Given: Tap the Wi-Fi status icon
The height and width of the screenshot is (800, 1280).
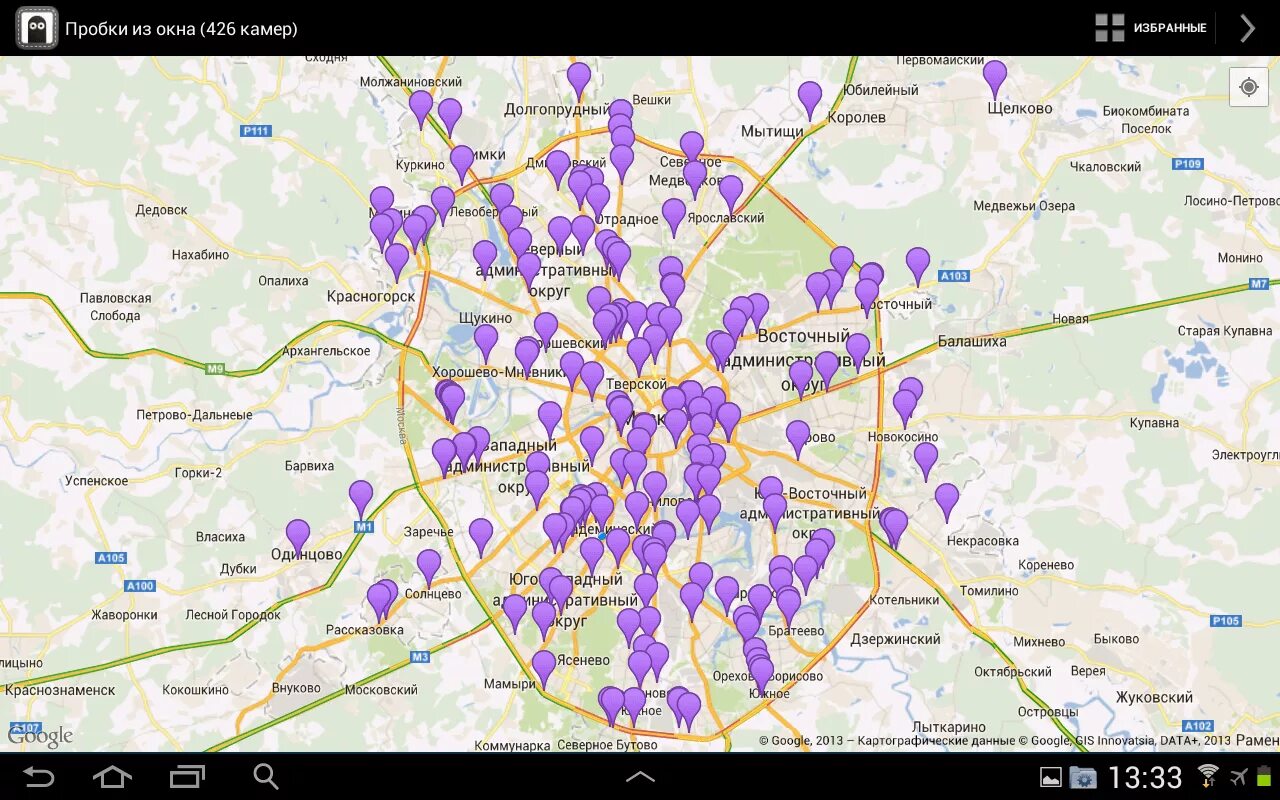Looking at the screenshot, I should [1208, 776].
